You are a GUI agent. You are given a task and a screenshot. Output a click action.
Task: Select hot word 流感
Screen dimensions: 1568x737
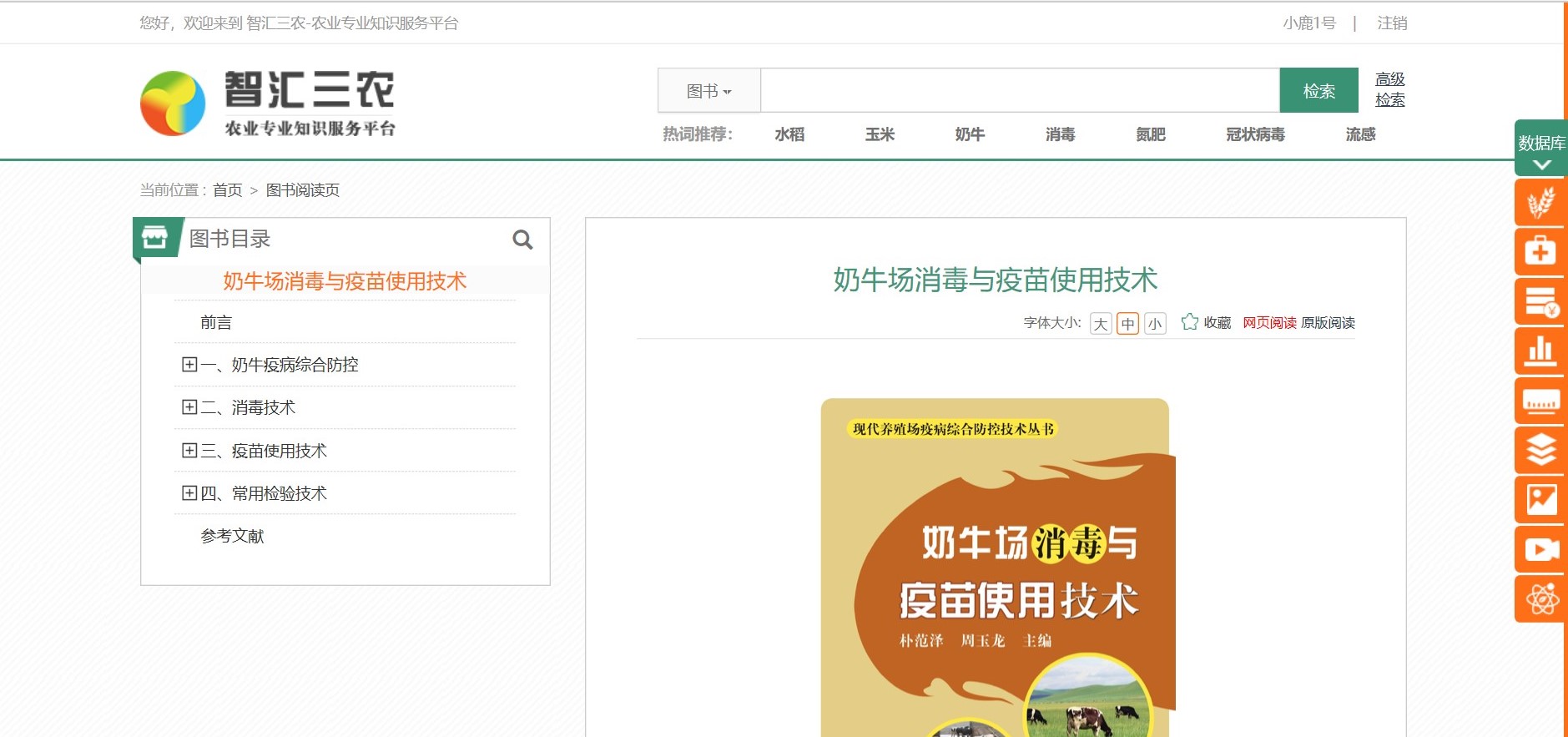[1360, 134]
